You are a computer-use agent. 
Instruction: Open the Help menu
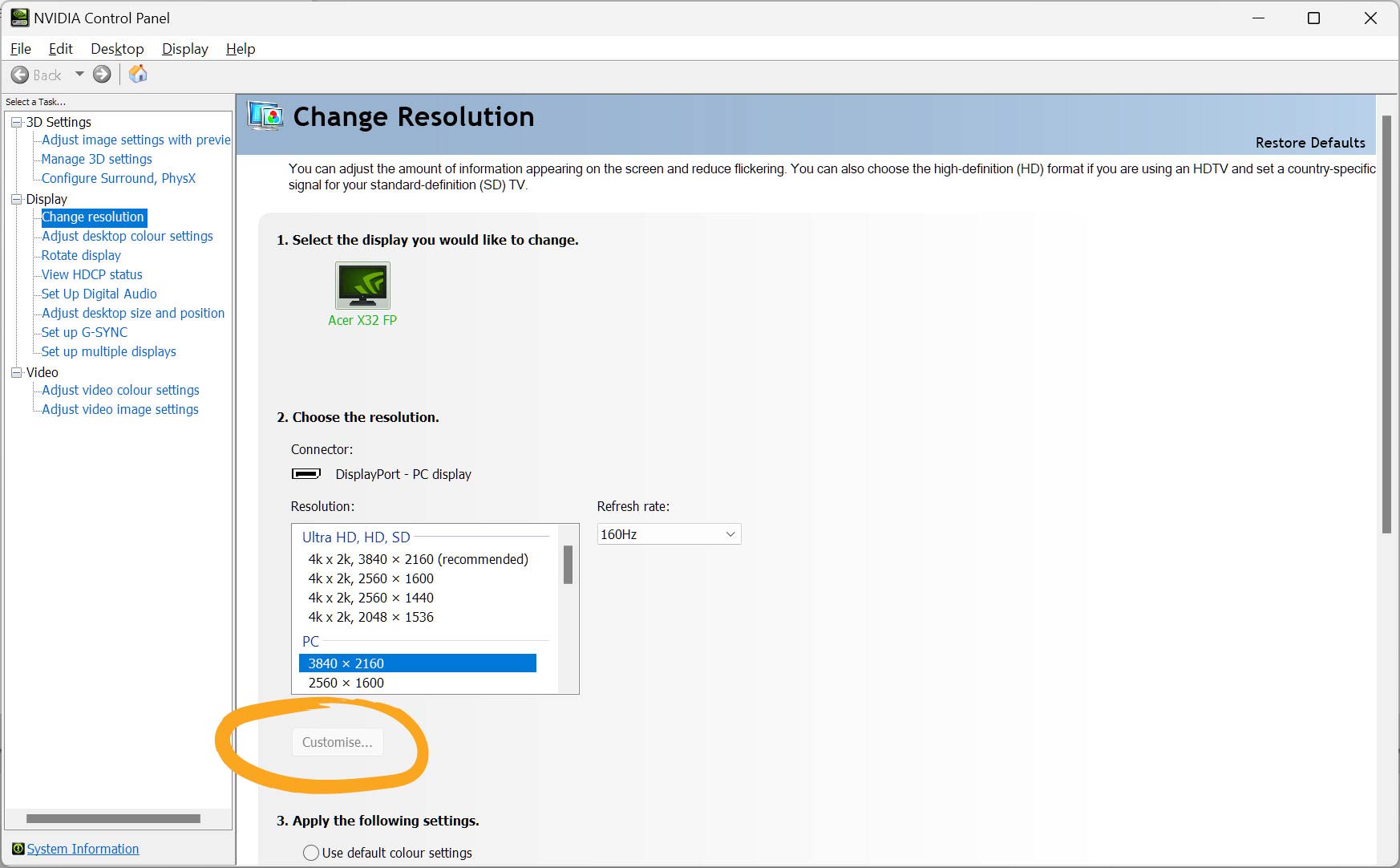241,49
